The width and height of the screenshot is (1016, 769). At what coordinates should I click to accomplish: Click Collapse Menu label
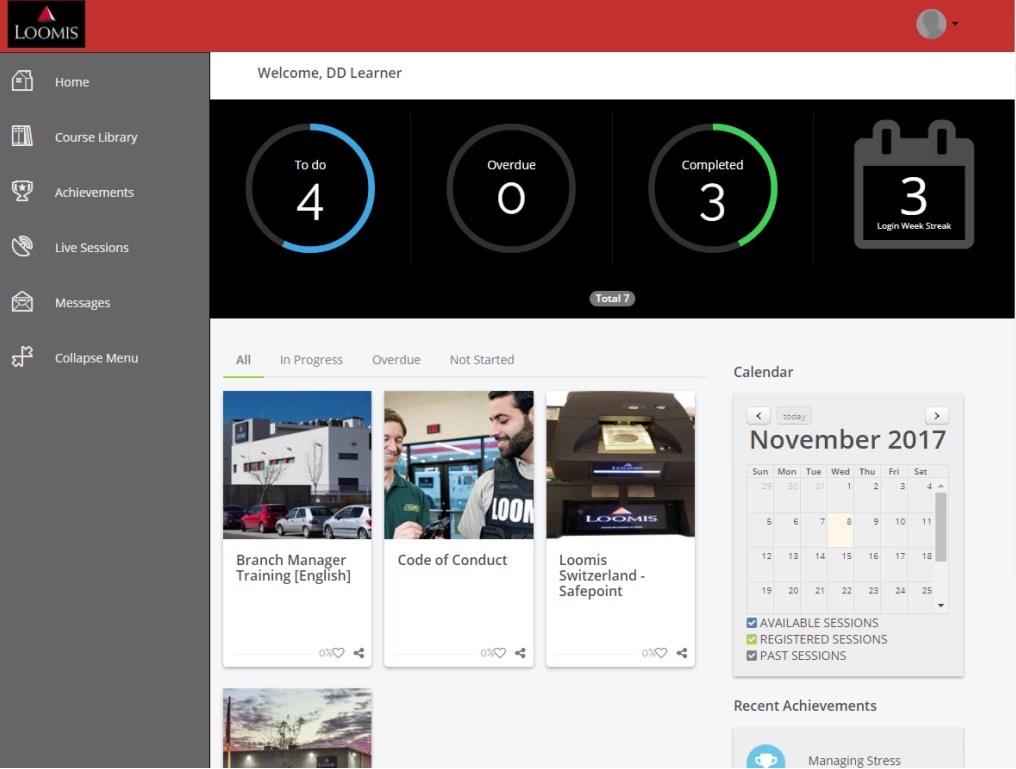pos(96,358)
